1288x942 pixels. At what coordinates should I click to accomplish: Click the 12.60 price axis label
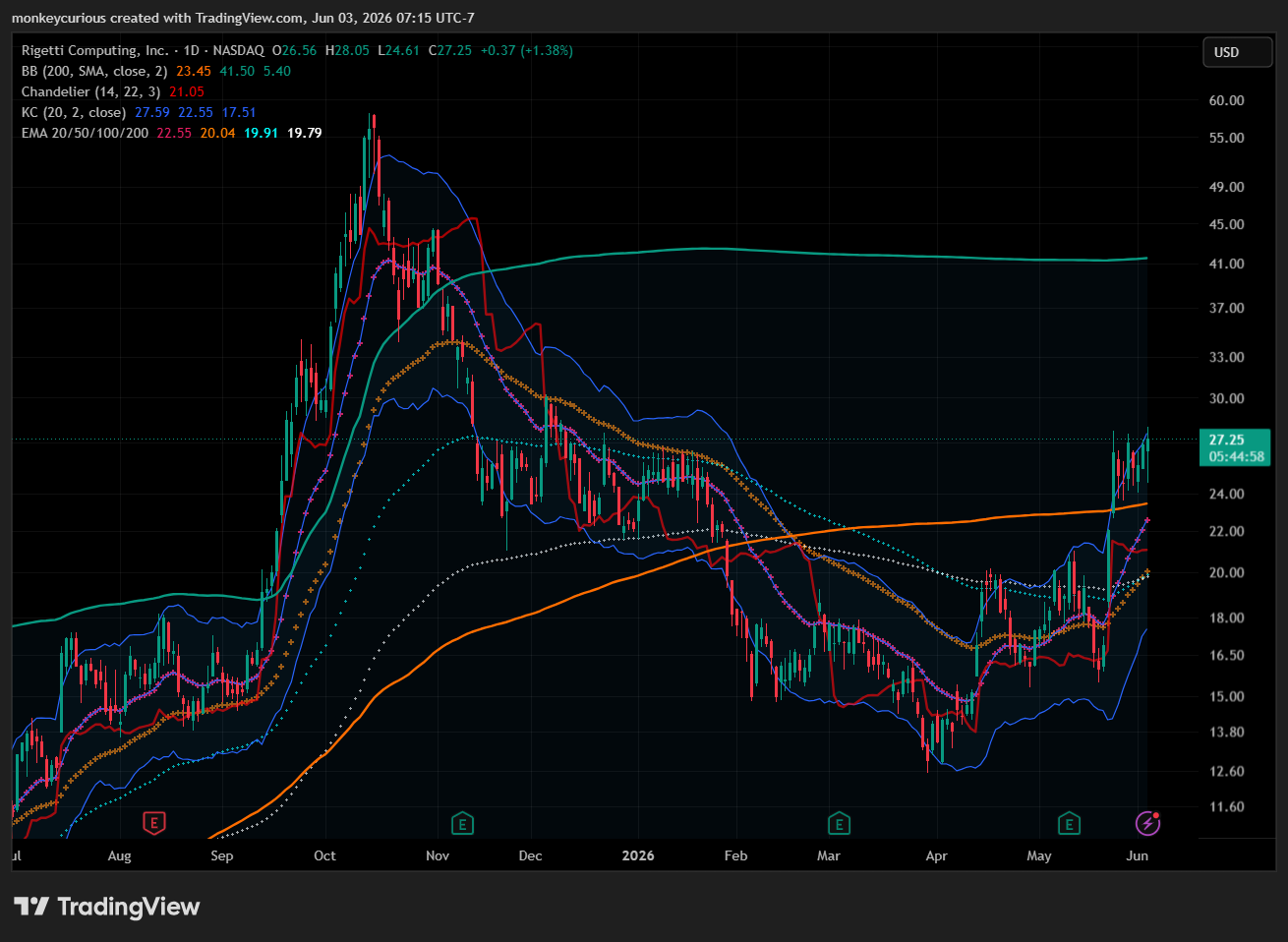point(1227,771)
